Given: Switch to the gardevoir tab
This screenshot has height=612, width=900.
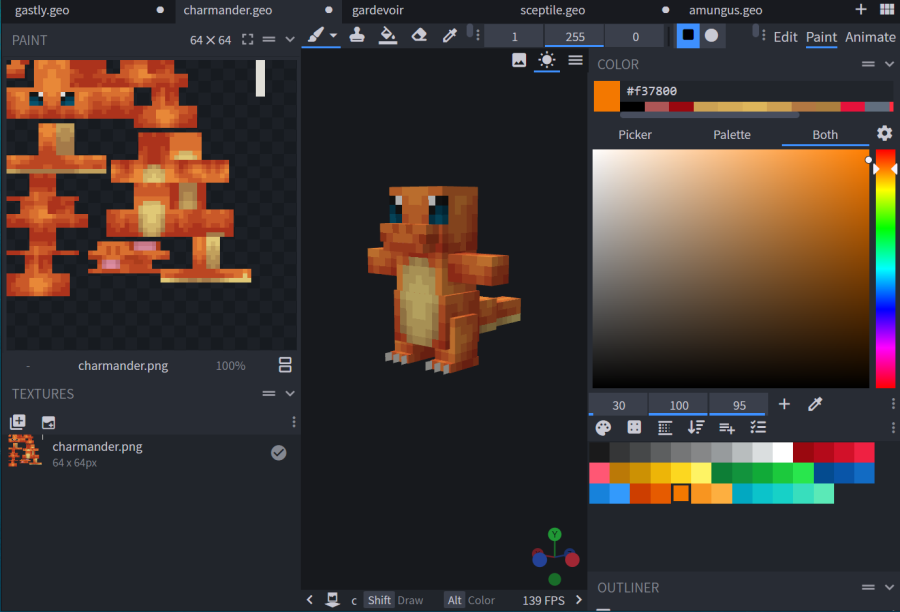Looking at the screenshot, I should pyautogui.click(x=378, y=10).
